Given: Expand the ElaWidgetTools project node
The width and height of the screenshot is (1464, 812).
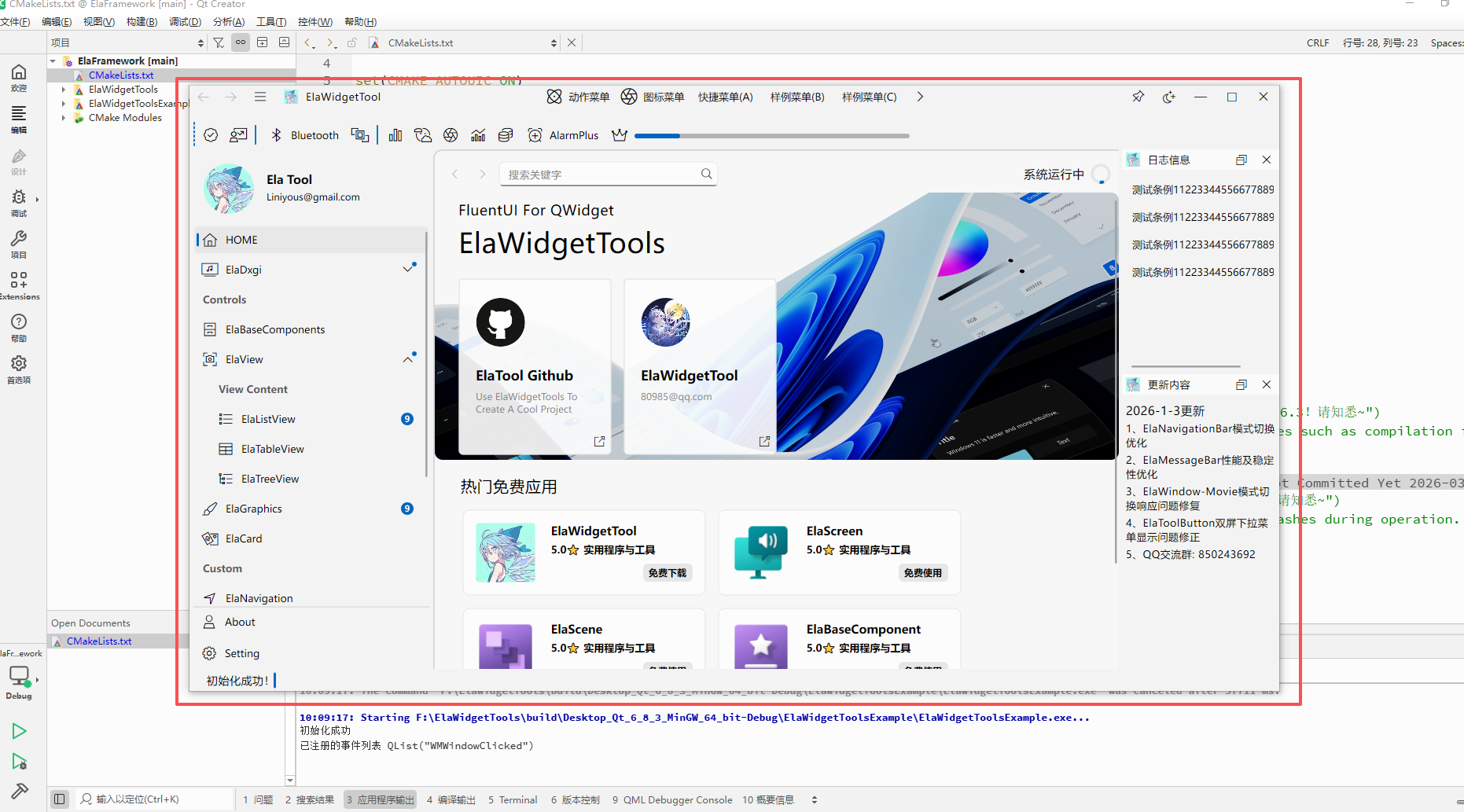Looking at the screenshot, I should [64, 90].
